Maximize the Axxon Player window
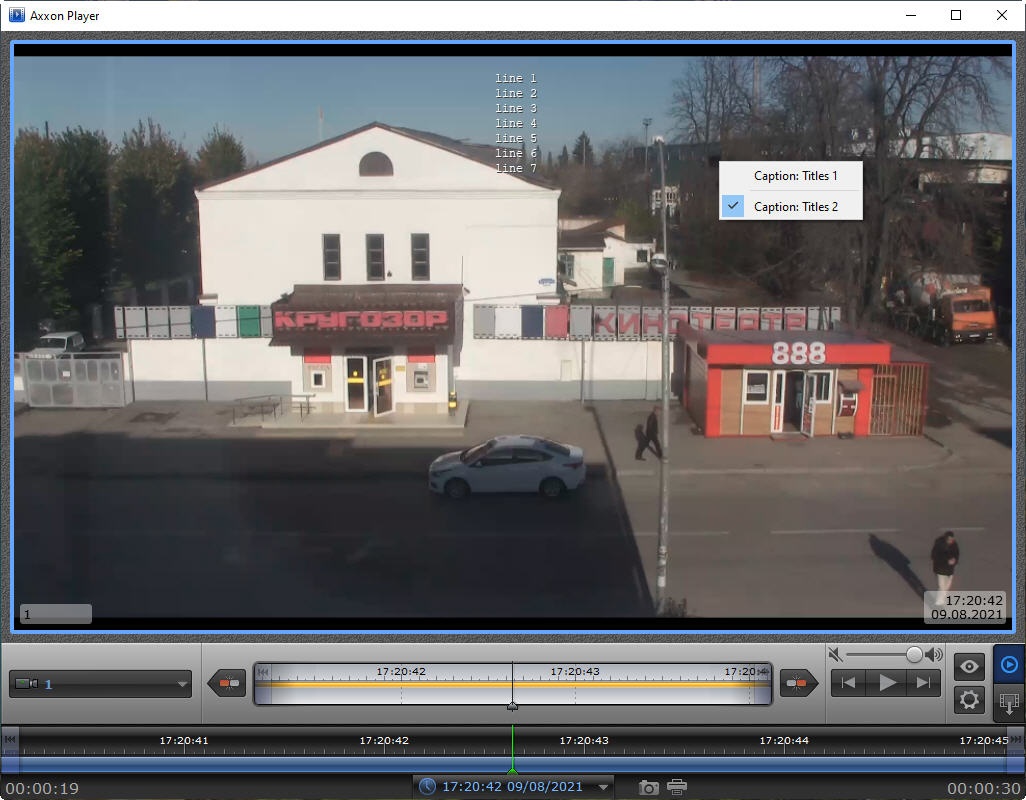 (x=956, y=15)
